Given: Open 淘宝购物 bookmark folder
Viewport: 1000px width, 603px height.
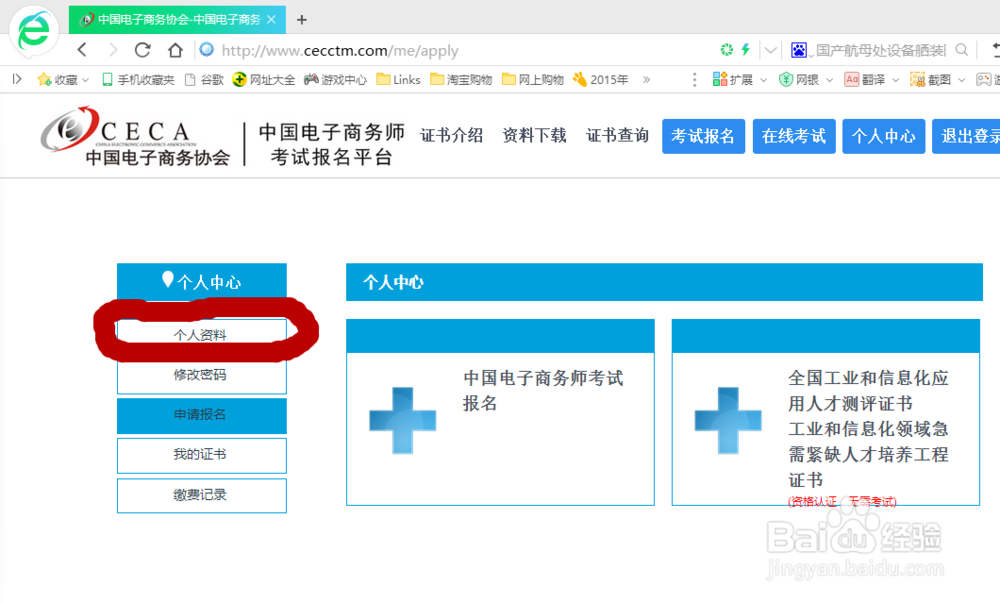Looking at the screenshot, I should 461,80.
